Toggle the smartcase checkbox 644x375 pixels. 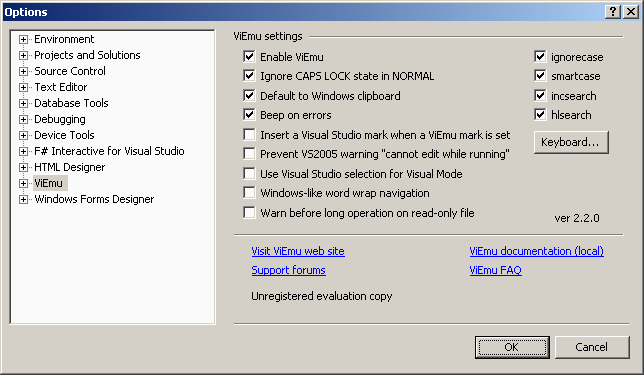coord(540,76)
